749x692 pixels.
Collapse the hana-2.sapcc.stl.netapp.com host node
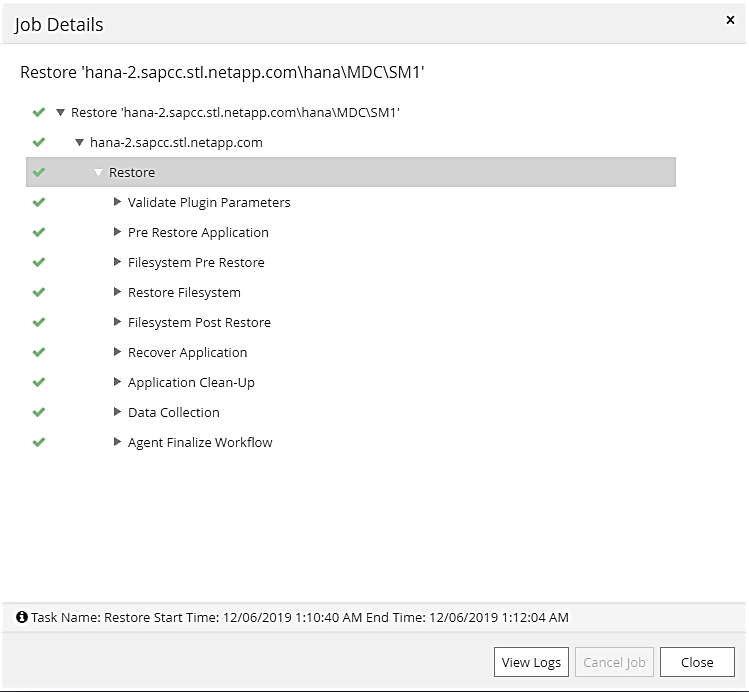(79, 142)
